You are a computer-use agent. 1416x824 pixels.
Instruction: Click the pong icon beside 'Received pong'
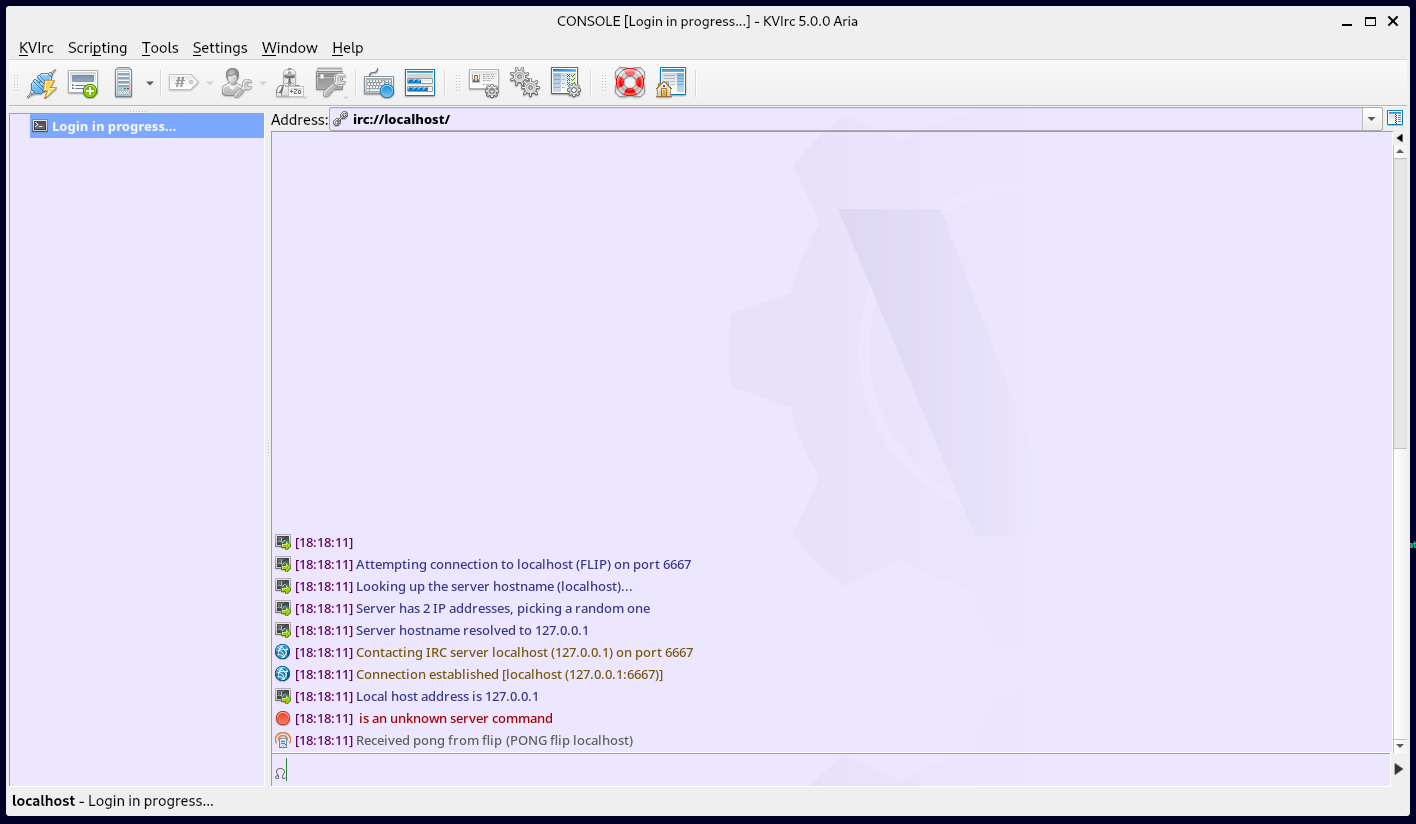tap(283, 740)
